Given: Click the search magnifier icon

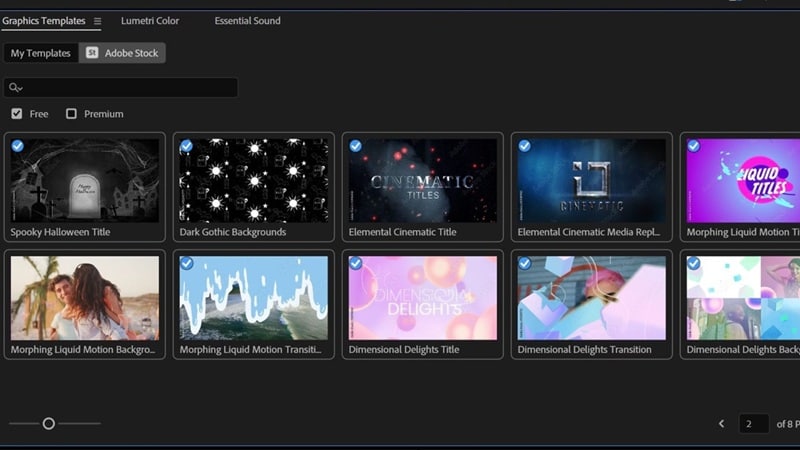Looking at the screenshot, I should point(15,88).
